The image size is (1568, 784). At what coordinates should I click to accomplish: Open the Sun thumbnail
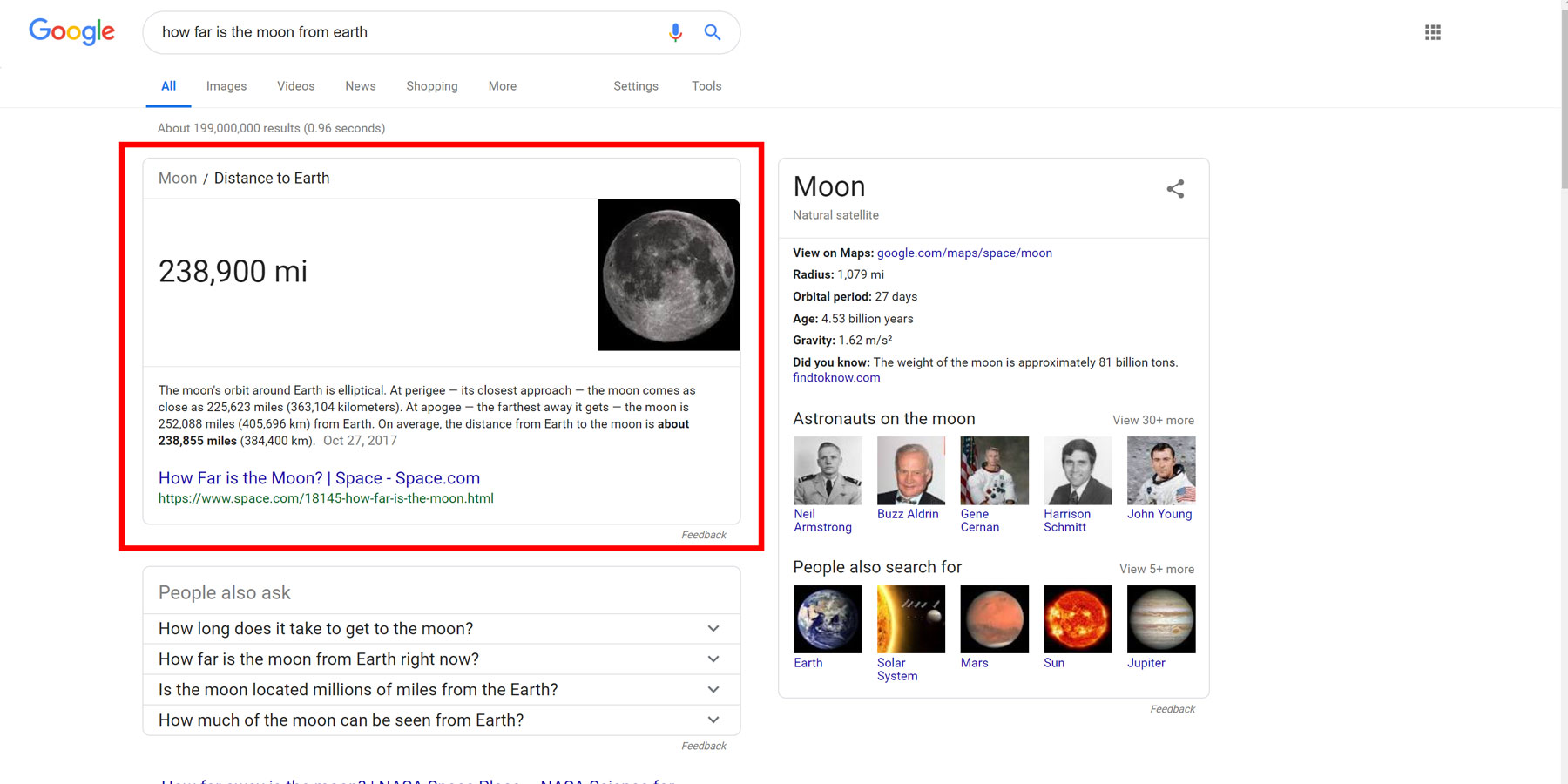[x=1078, y=619]
